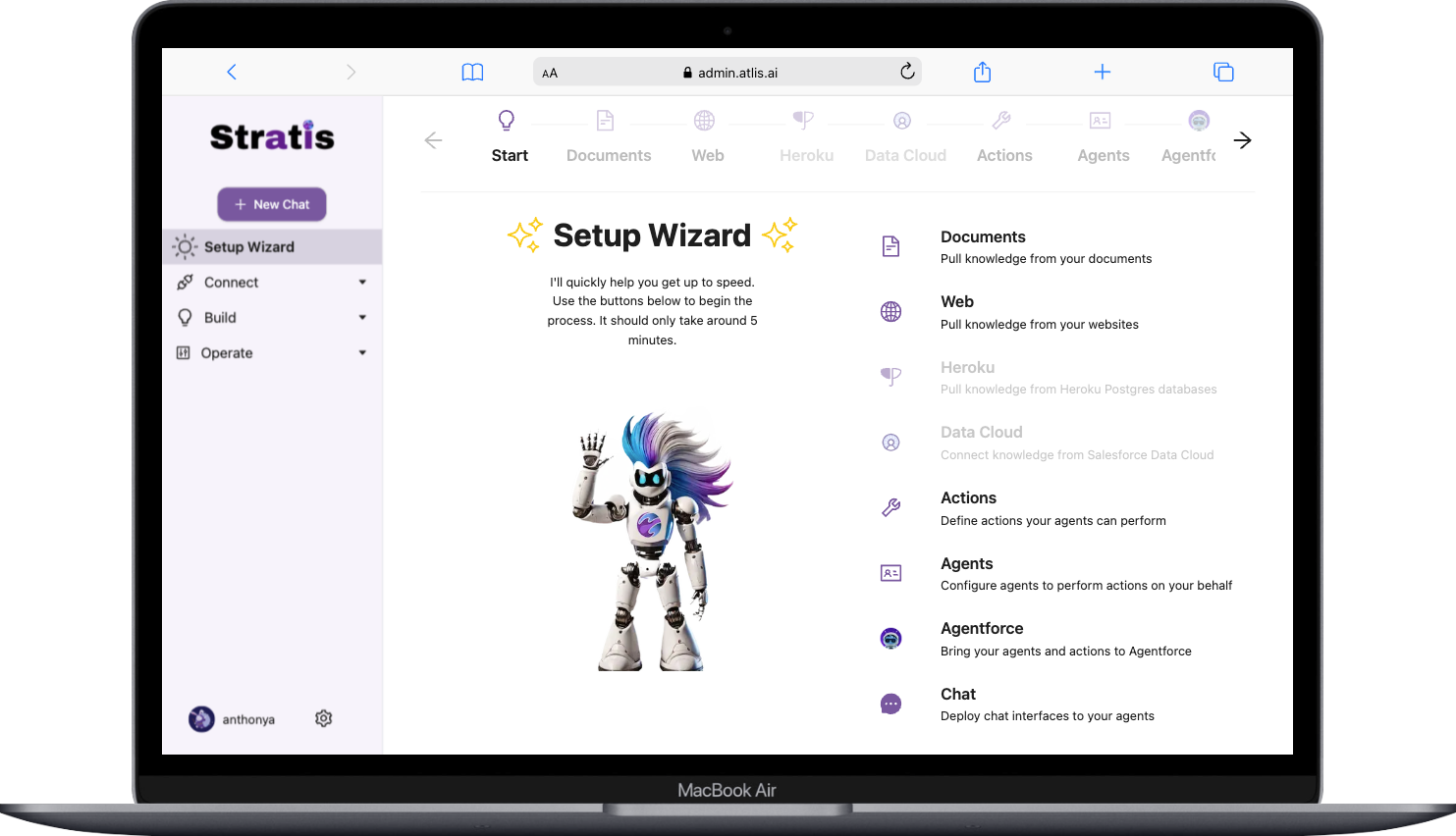Open the Agentforce option in the list
The width and height of the screenshot is (1456, 836).
pyautogui.click(x=1066, y=639)
